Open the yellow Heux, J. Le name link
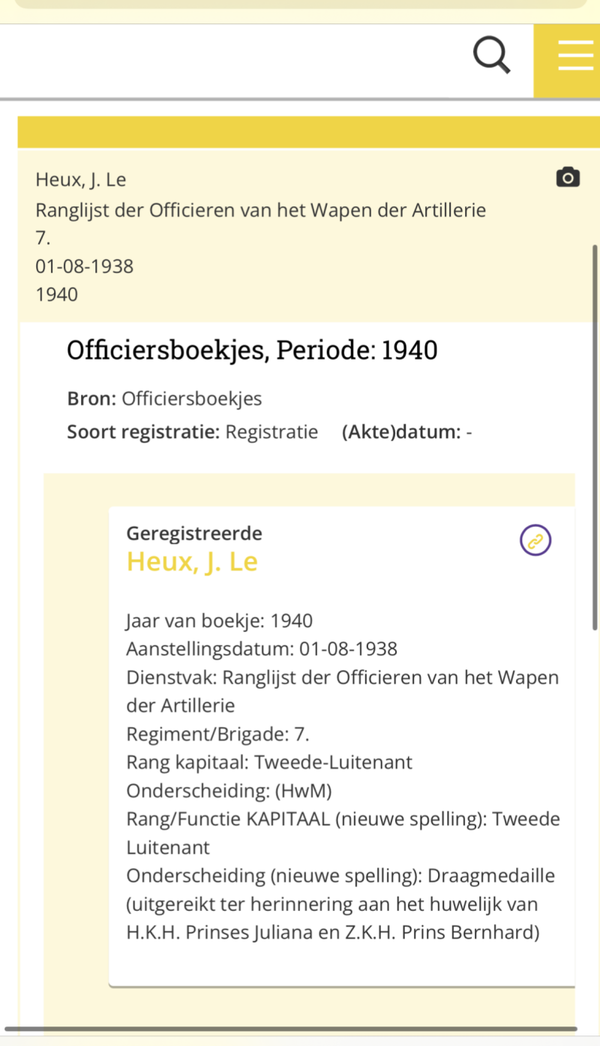The image size is (600, 1046). 192,562
